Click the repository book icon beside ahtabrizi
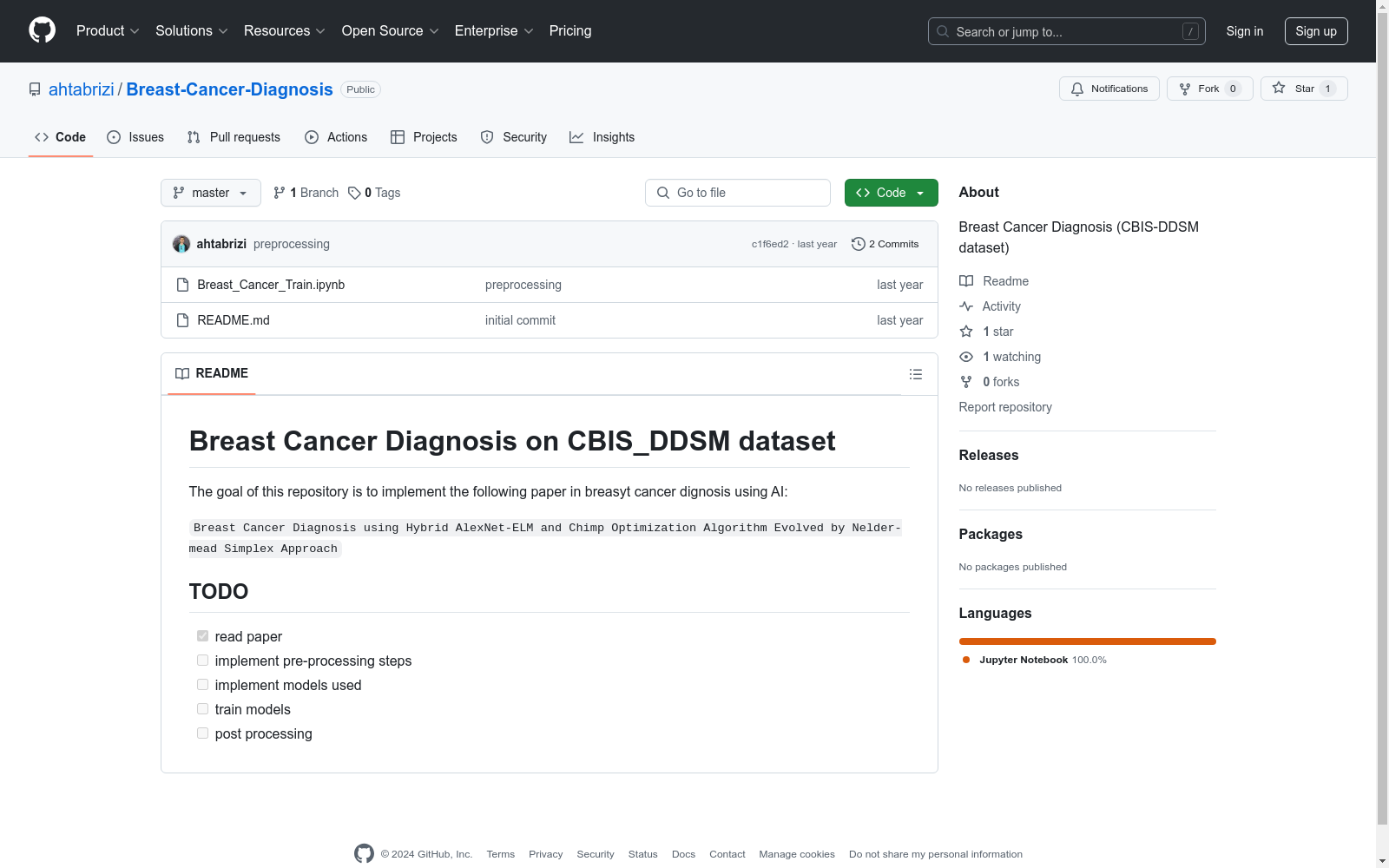The width and height of the screenshot is (1389, 868). (35, 89)
